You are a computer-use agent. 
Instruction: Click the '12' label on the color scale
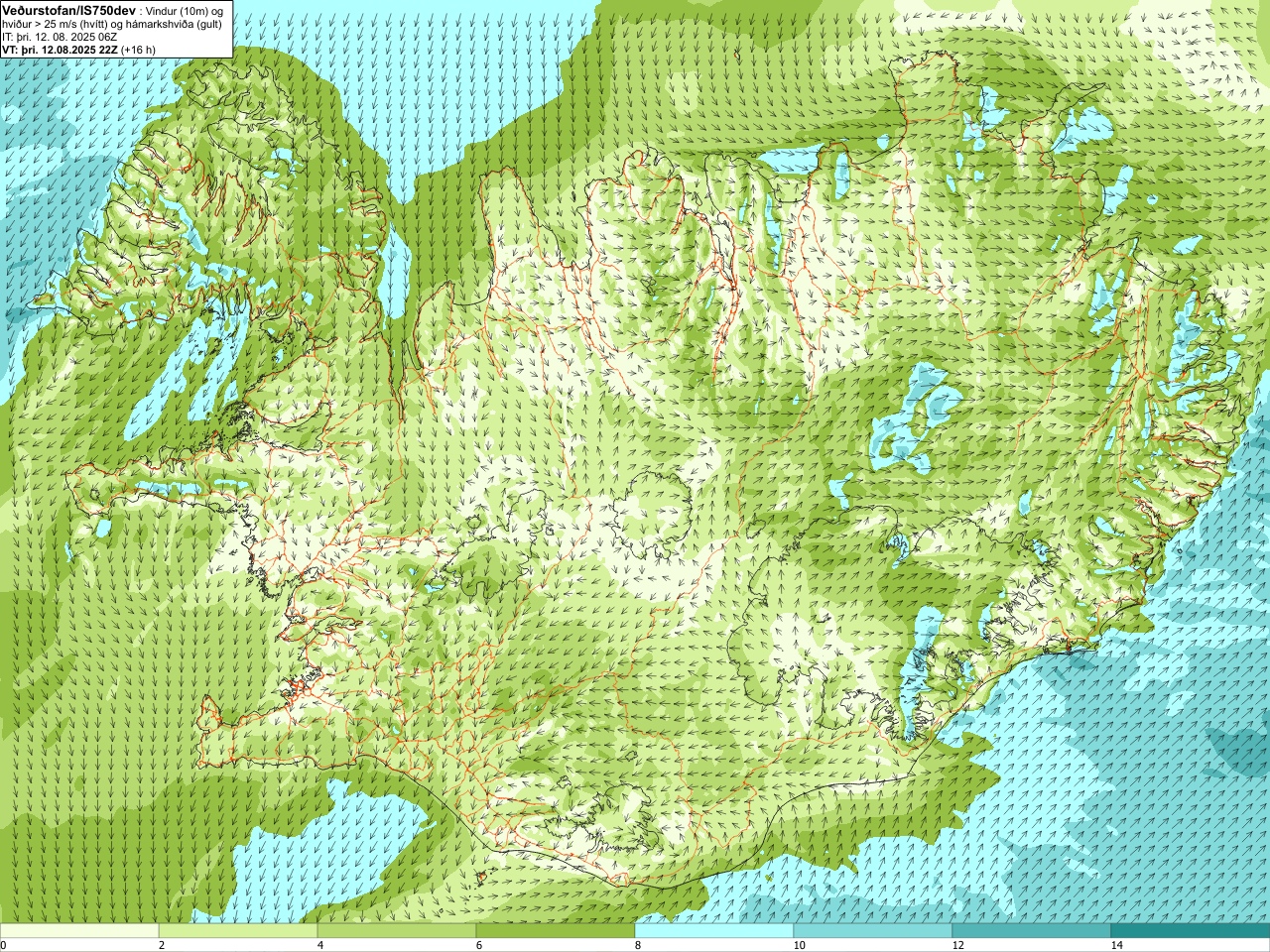pos(957,945)
